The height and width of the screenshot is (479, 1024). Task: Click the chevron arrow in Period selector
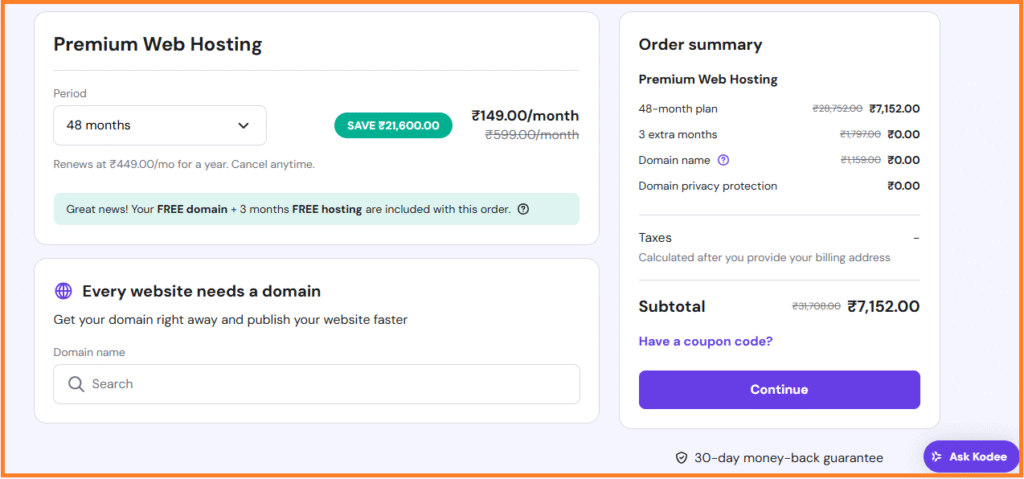pyautogui.click(x=244, y=125)
